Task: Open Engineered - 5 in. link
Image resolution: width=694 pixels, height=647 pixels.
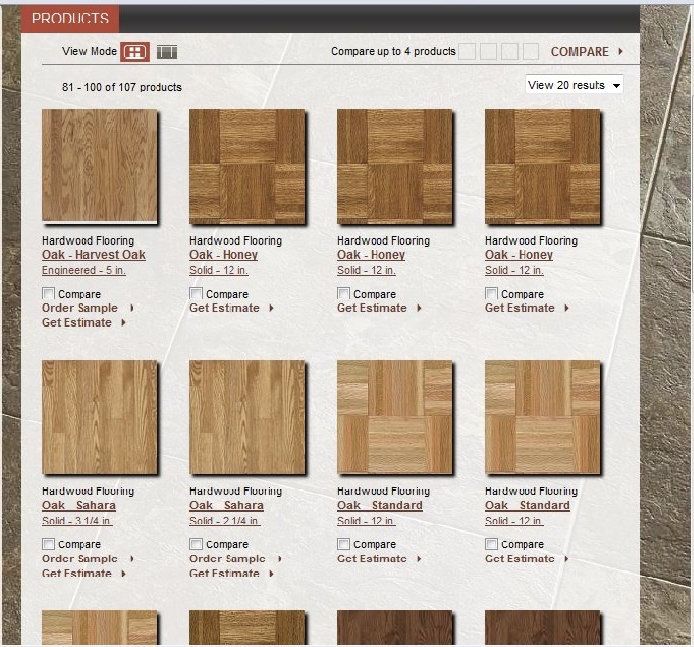Action: coord(84,270)
